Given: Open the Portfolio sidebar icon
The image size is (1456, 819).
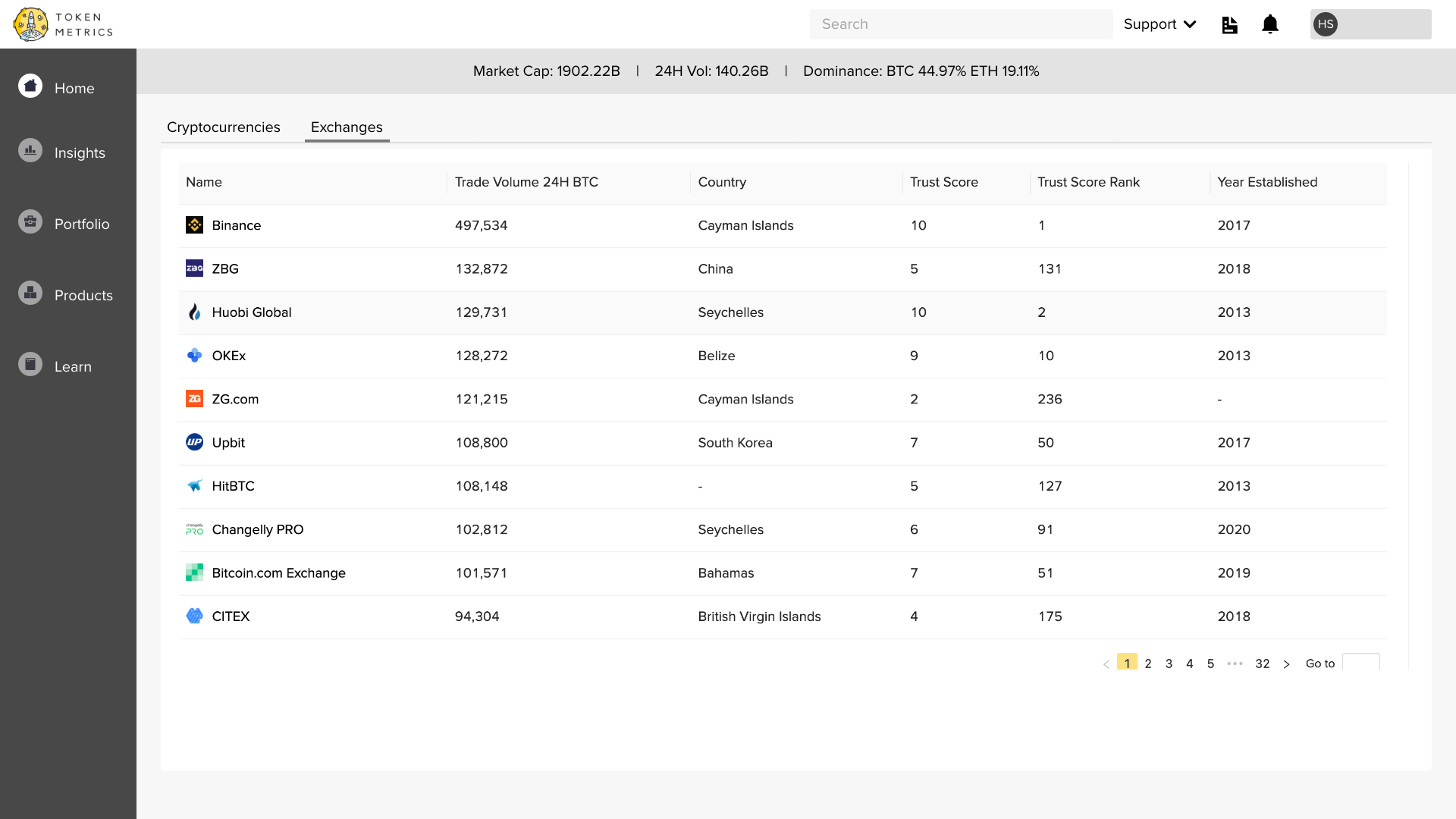Looking at the screenshot, I should pos(29,222).
